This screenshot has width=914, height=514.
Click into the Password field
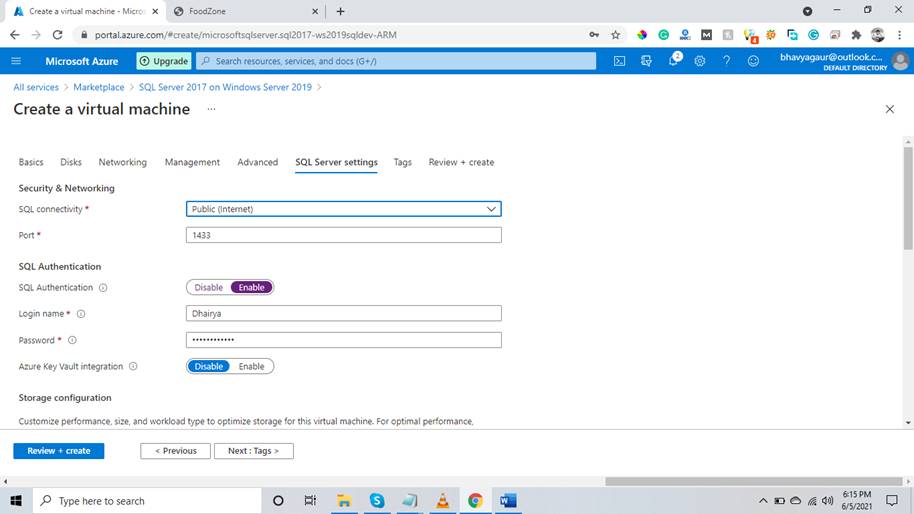pos(343,340)
